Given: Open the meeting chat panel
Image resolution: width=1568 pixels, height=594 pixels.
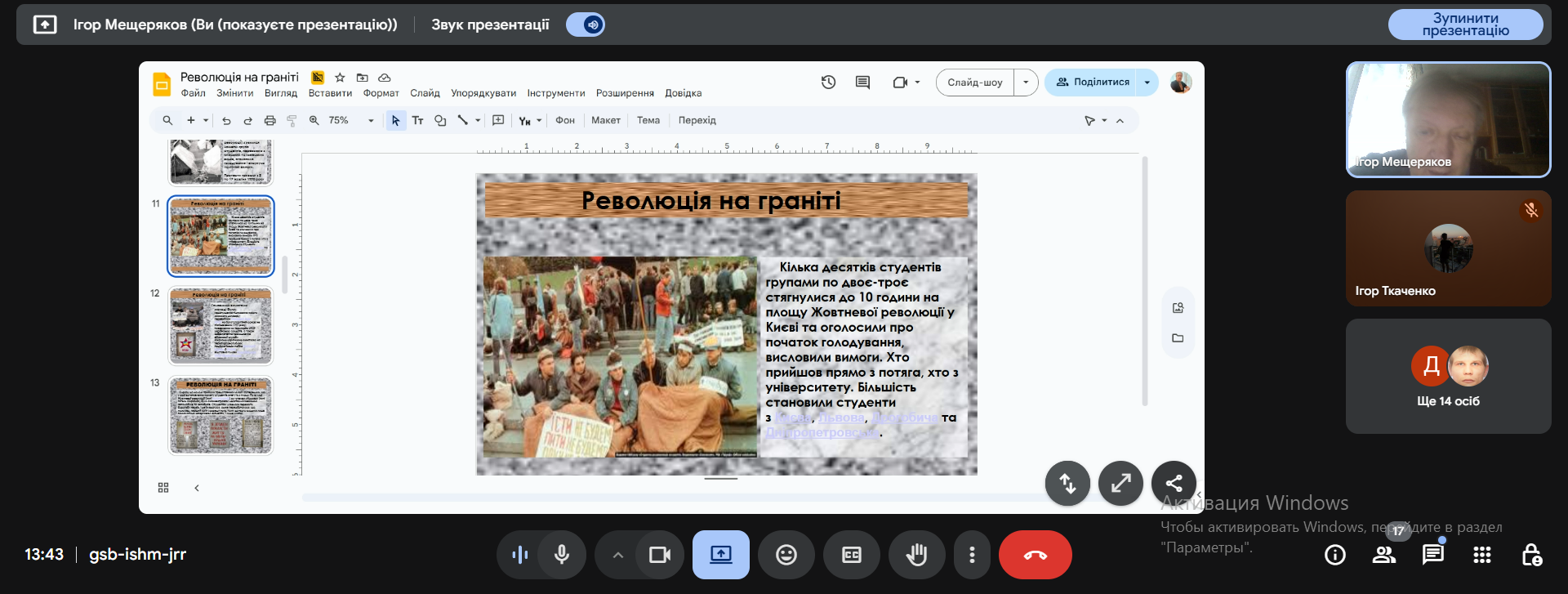Looking at the screenshot, I should click(x=1432, y=555).
